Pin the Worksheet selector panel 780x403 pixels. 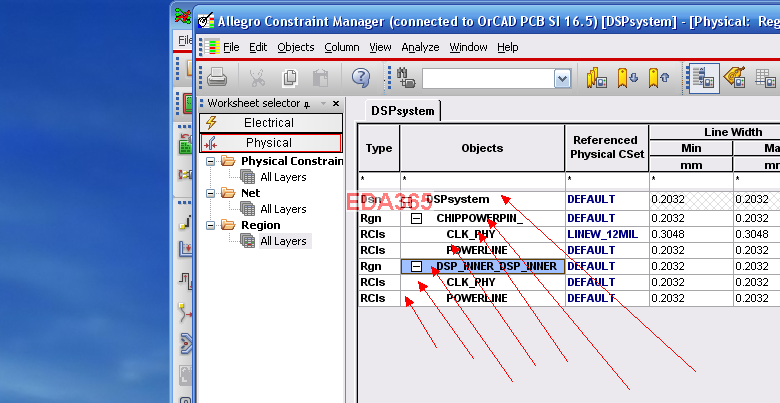[x=307, y=104]
